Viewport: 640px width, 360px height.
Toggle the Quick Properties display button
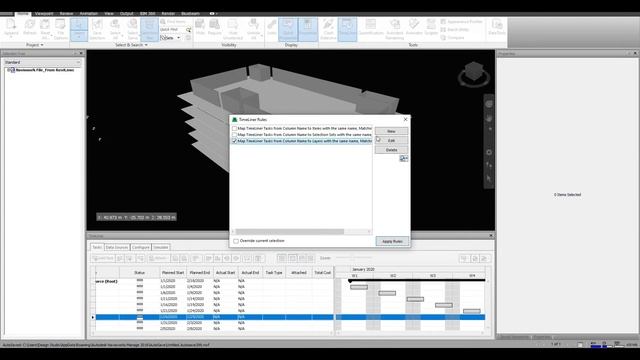(x=288, y=29)
